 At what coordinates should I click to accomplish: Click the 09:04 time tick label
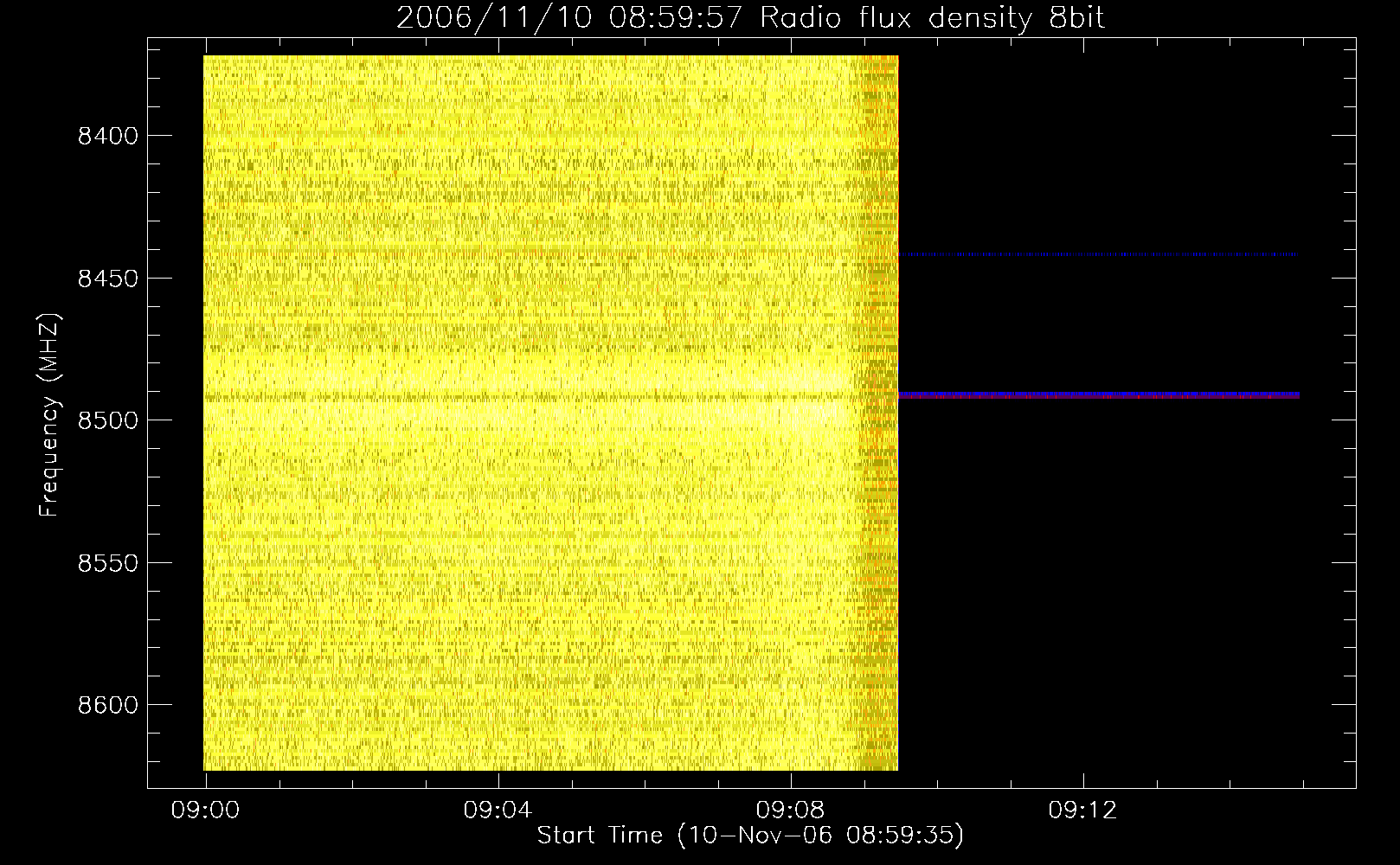[x=498, y=811]
